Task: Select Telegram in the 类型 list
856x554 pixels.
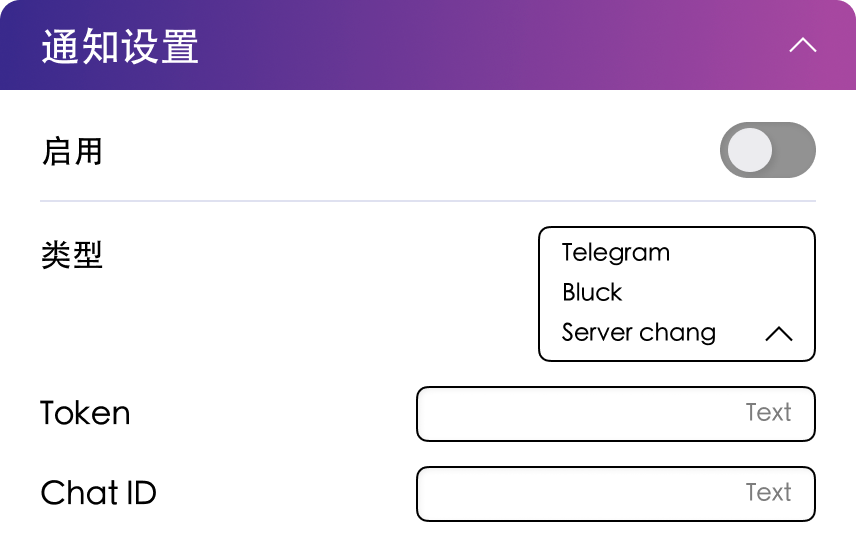Action: pyautogui.click(x=616, y=252)
